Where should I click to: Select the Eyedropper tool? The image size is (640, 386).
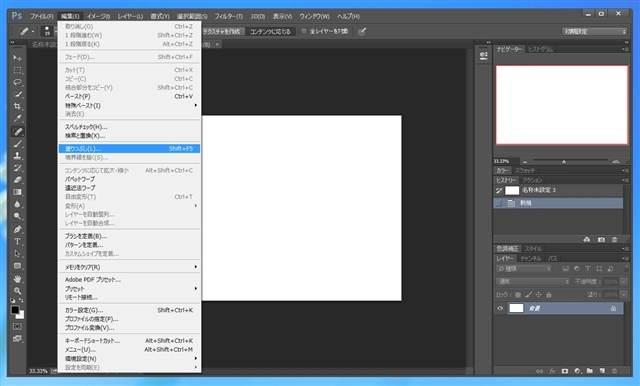[17, 119]
